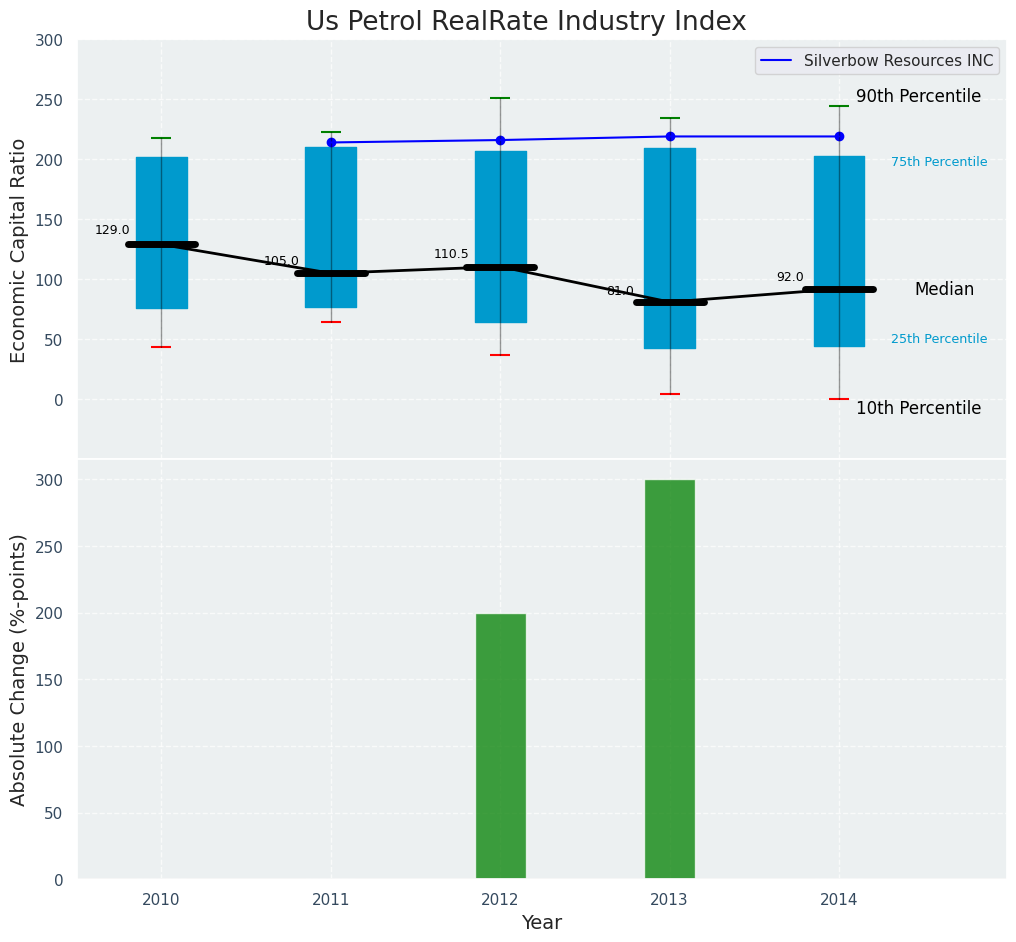Click the blue 2012 interquartile box

(x=501, y=237)
